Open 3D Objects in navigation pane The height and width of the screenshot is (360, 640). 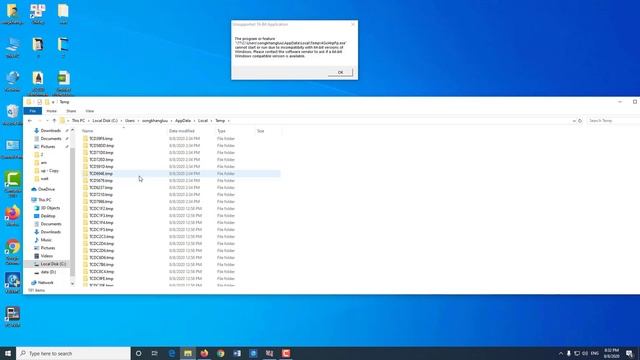coord(50,208)
